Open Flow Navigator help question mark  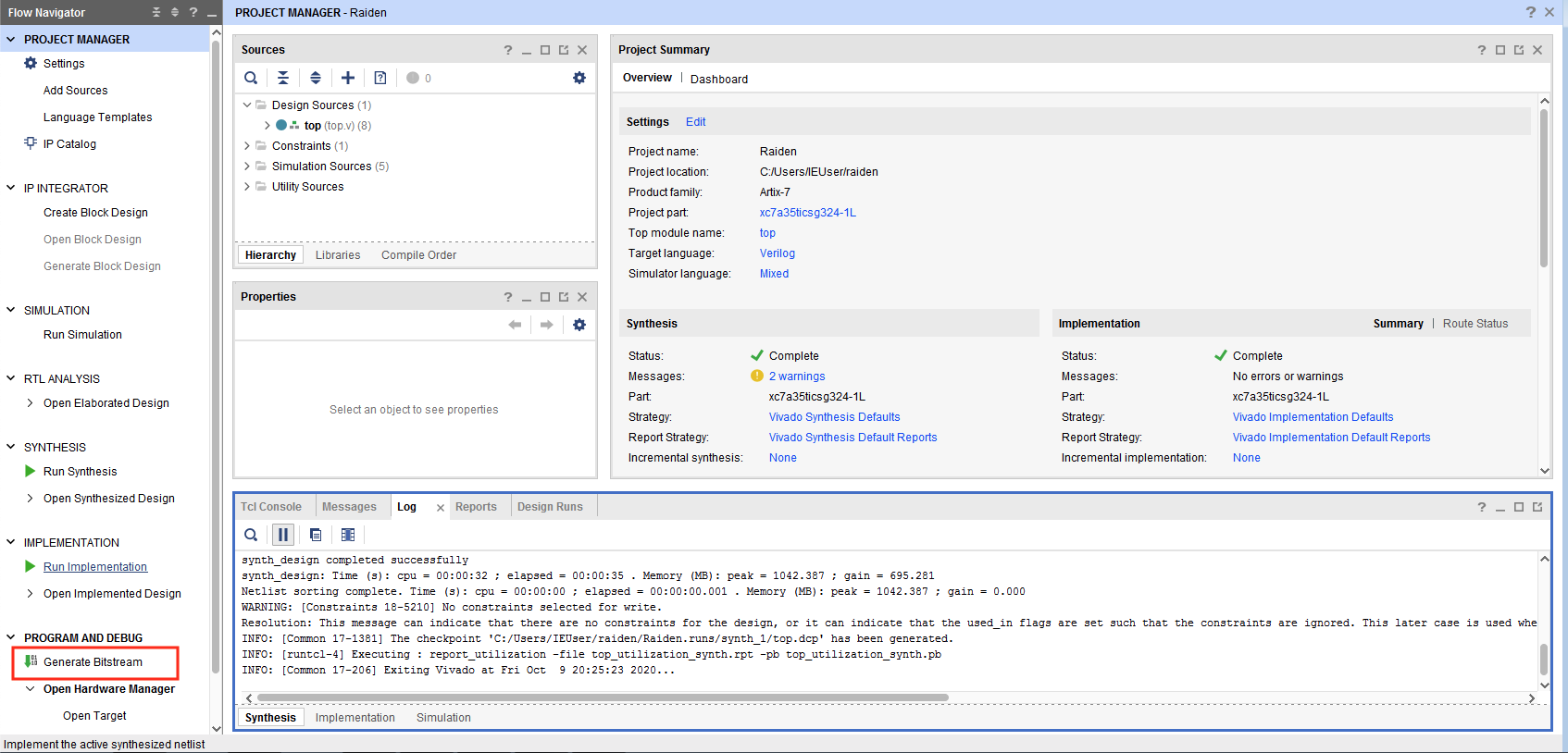coord(193,12)
